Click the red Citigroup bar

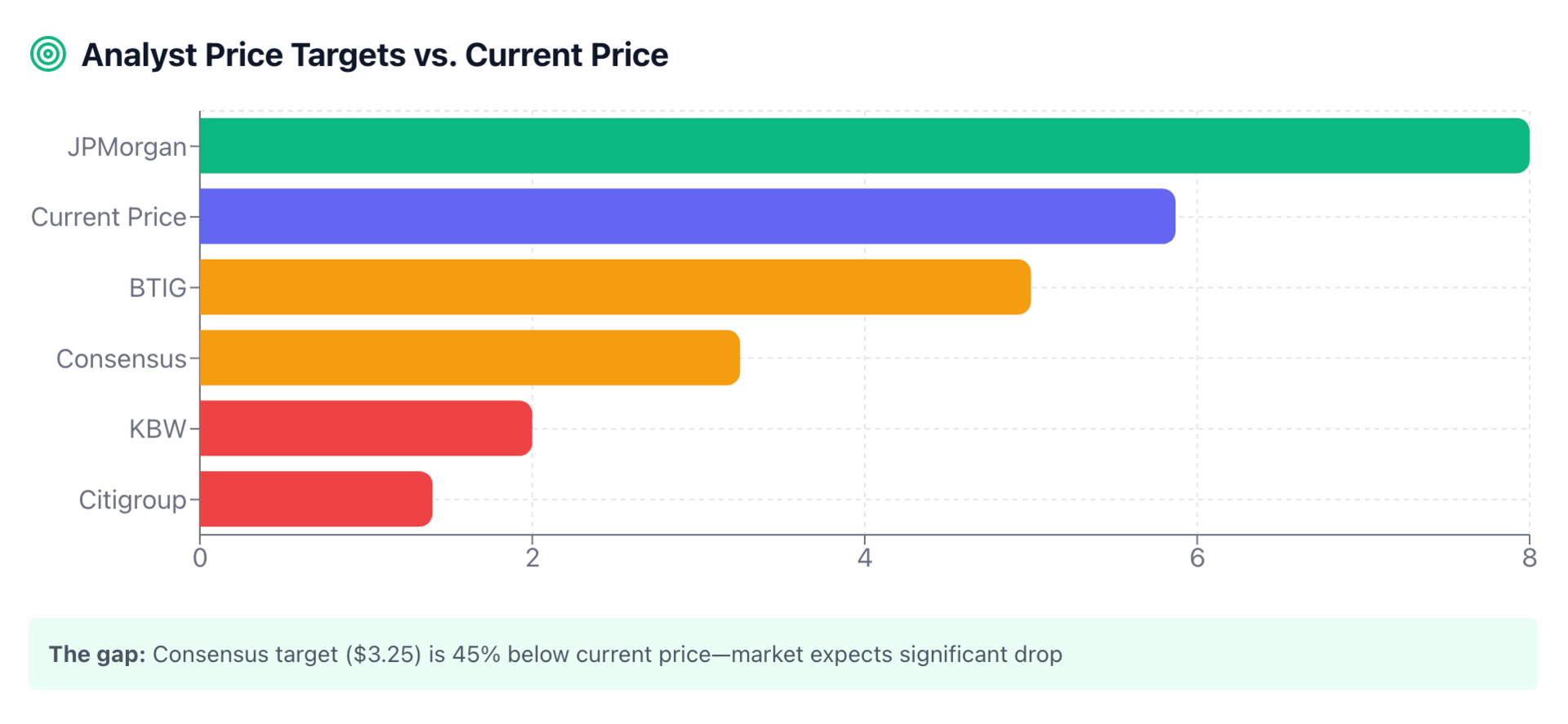[x=316, y=499]
